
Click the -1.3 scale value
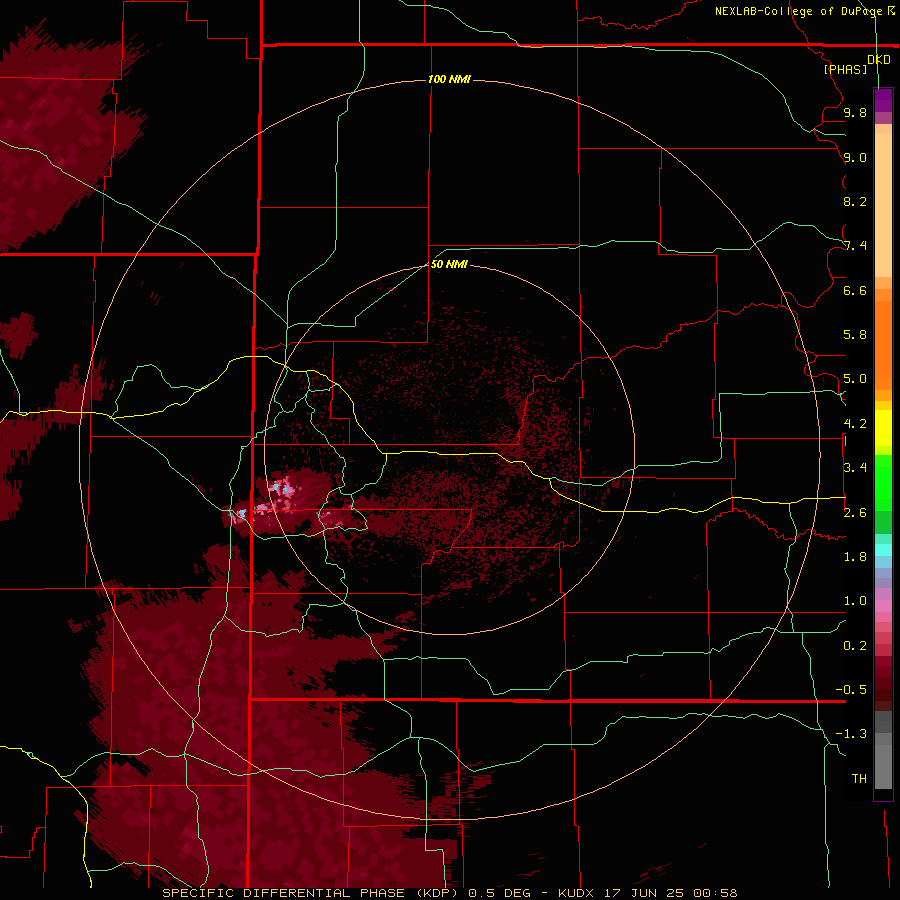[x=851, y=734]
